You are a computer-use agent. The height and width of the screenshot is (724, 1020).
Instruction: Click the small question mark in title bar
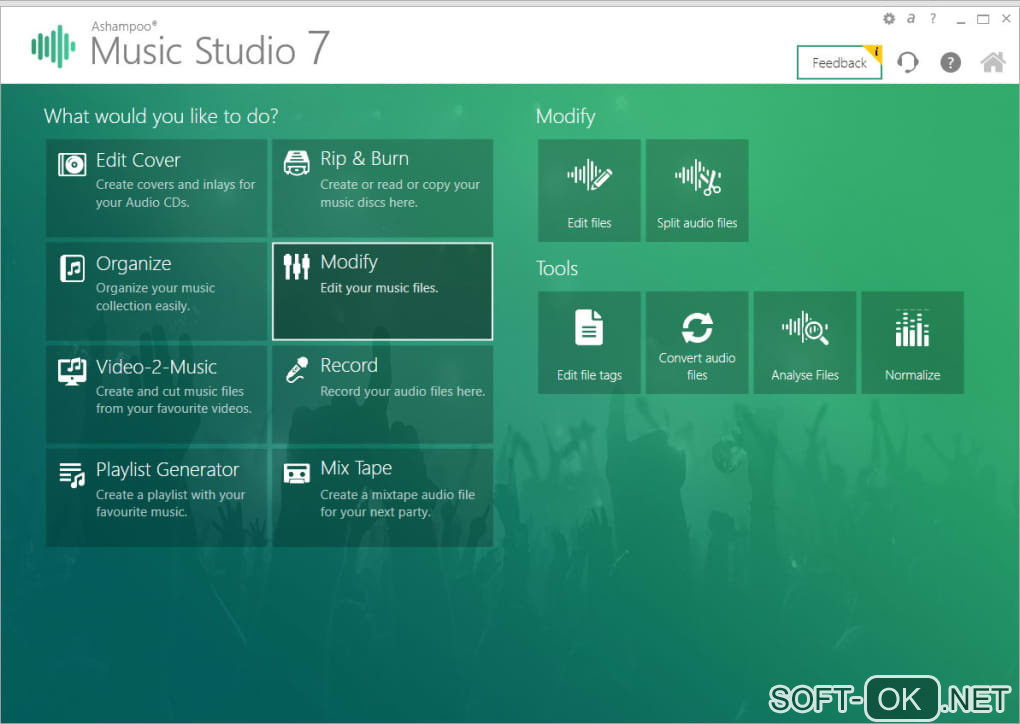point(933,19)
